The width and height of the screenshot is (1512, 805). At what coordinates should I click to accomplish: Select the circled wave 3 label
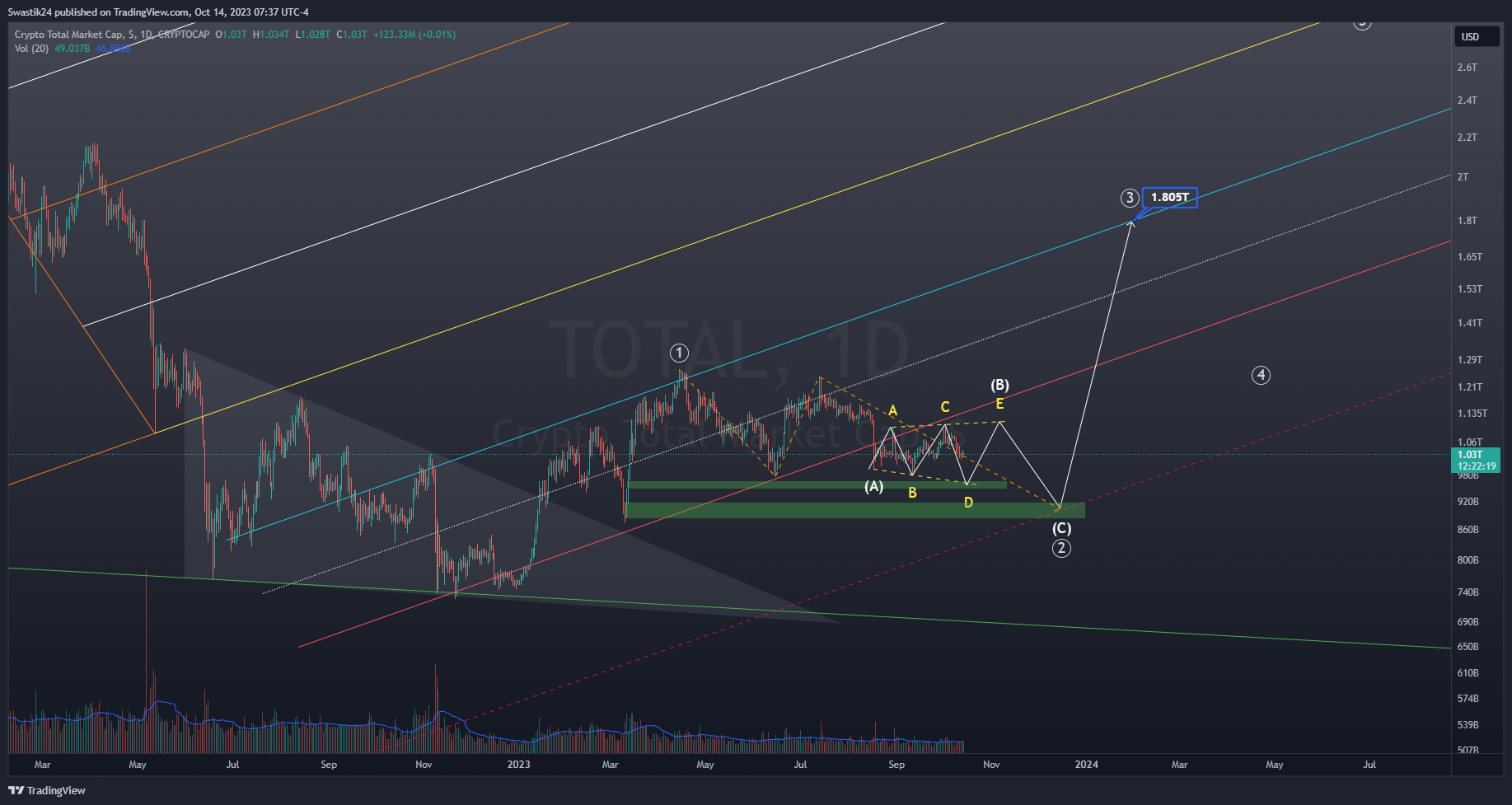click(1130, 198)
